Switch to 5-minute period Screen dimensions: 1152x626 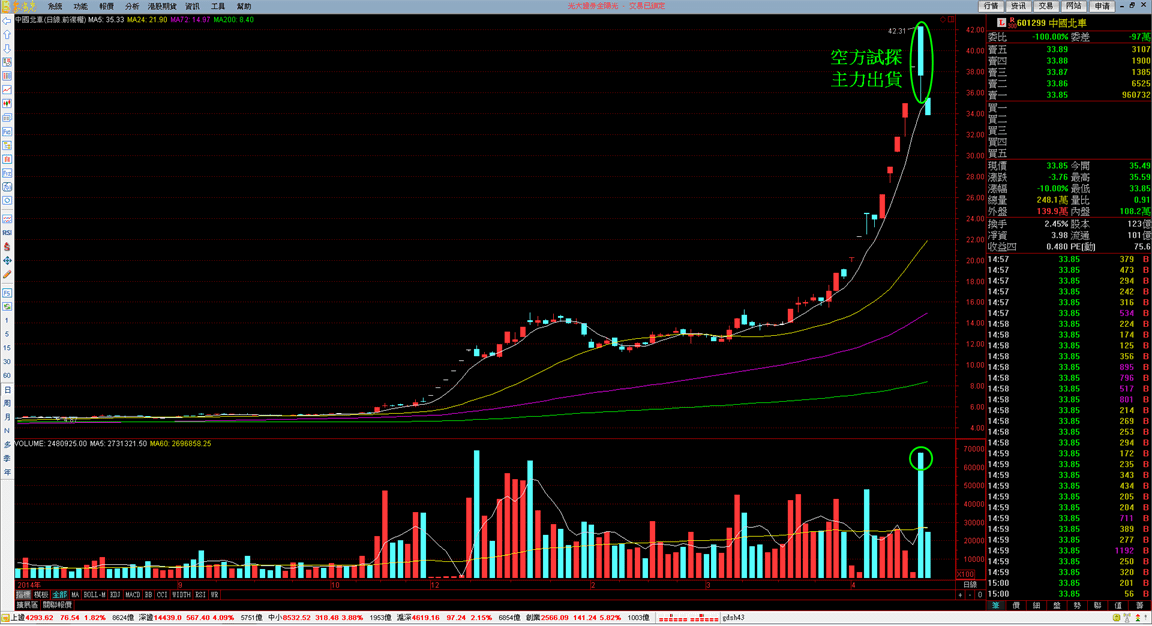(7, 334)
